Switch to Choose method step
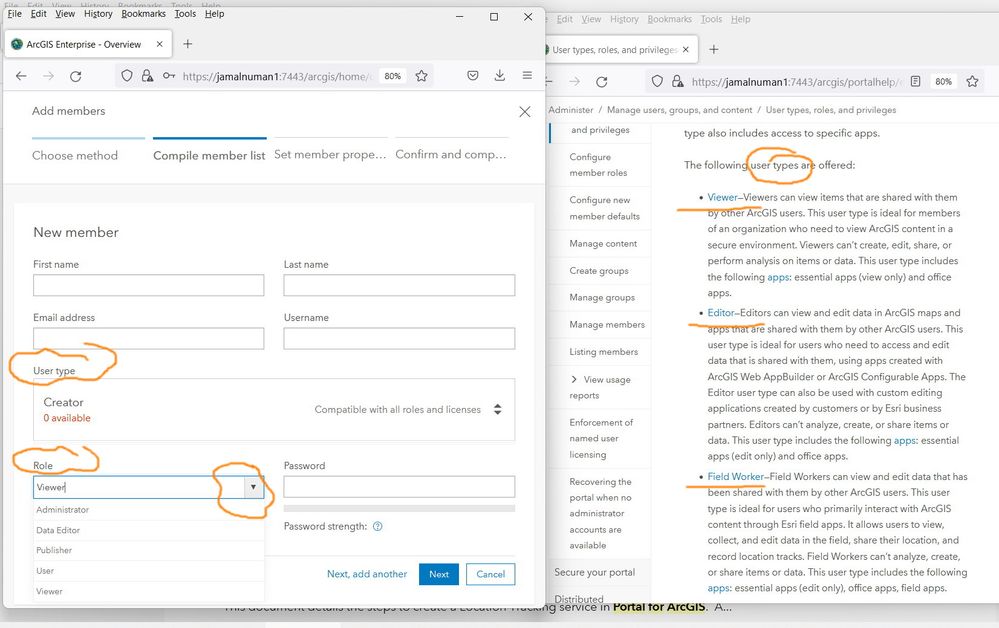 (75, 155)
